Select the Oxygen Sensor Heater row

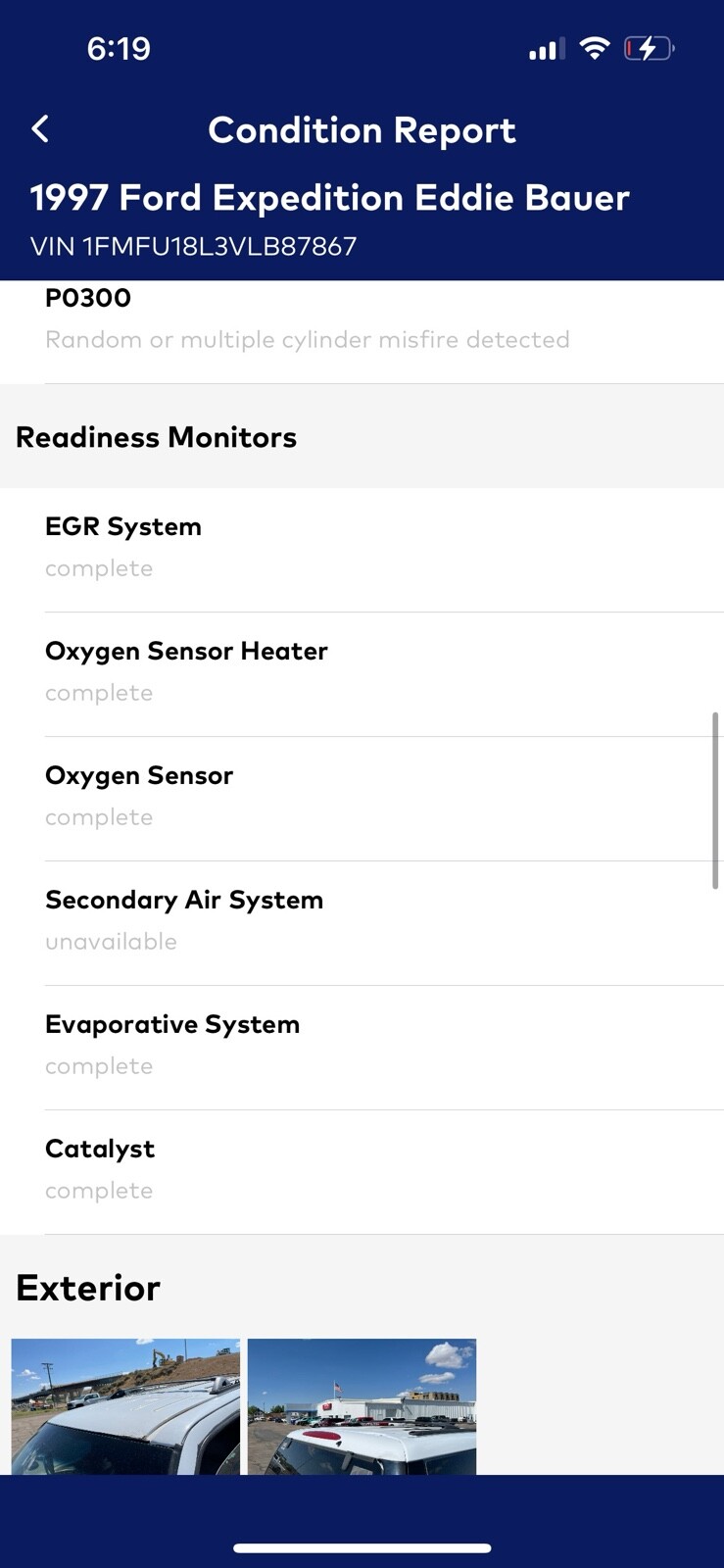362,671
